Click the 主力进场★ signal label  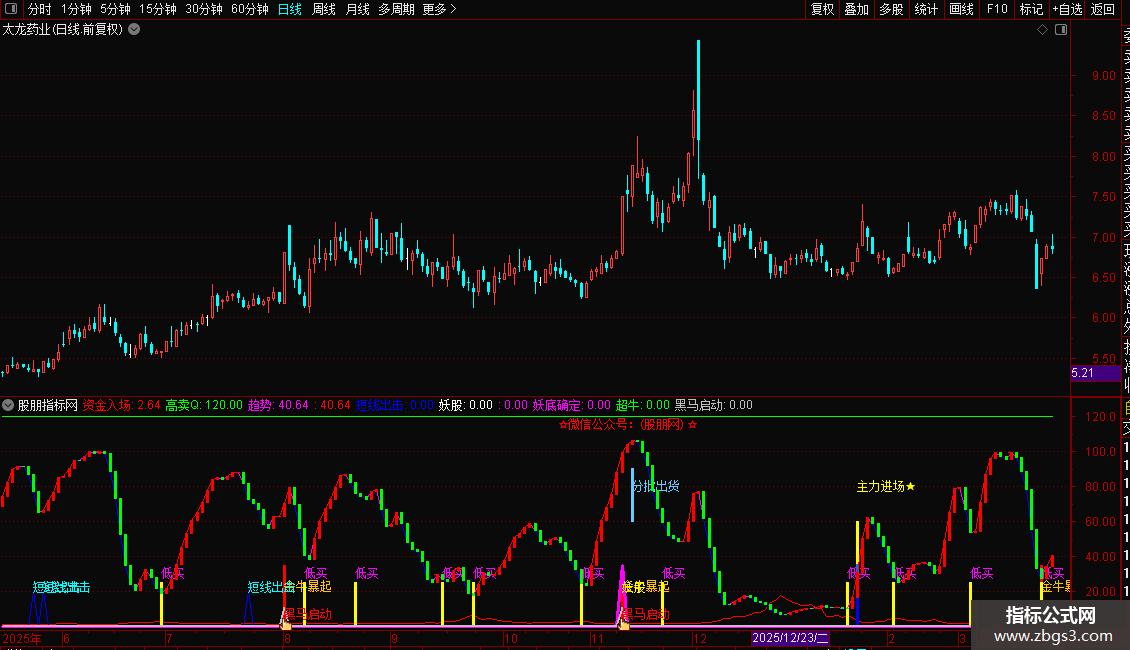pos(886,486)
